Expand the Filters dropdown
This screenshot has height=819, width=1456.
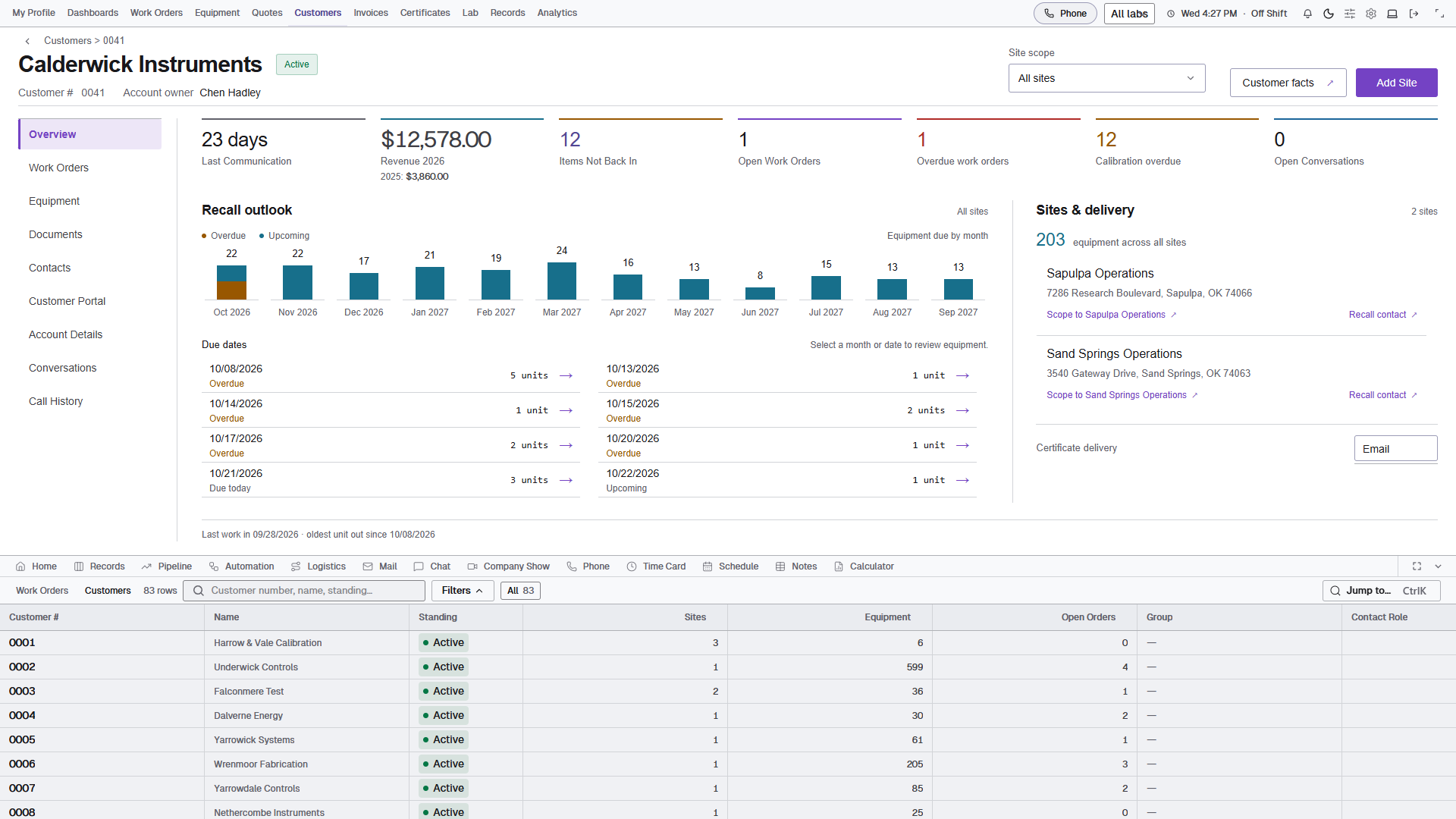(463, 591)
